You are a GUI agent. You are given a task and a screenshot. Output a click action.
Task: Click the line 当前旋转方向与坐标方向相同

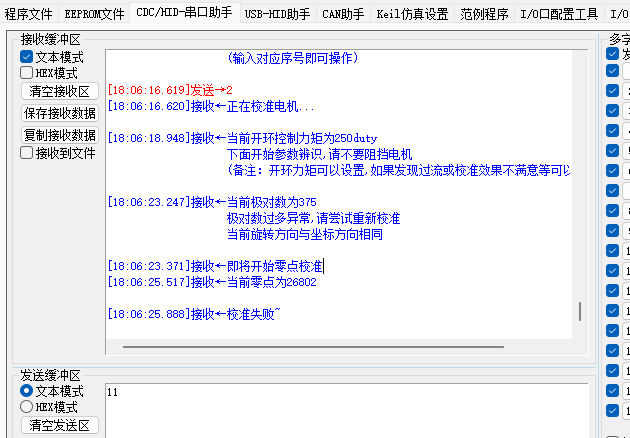pos(305,234)
